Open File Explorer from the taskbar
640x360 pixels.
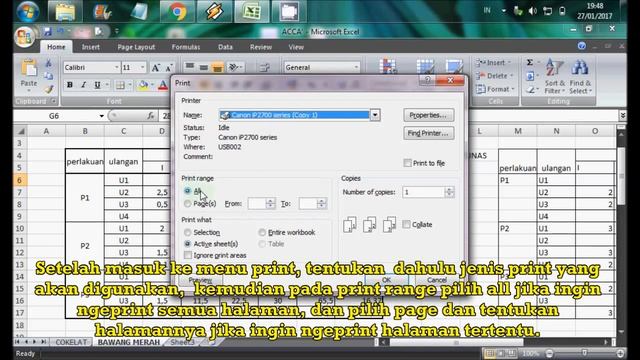pos(65,11)
